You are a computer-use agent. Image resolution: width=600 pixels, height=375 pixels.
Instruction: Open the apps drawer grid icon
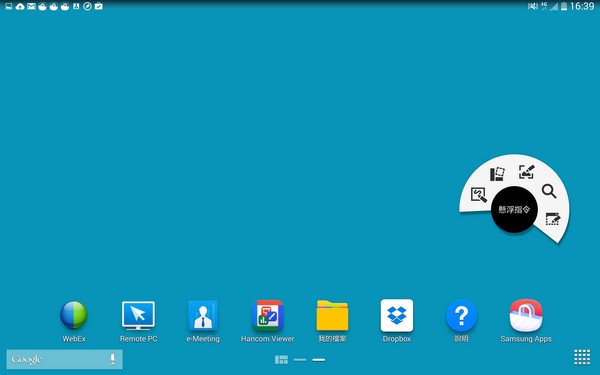(x=582, y=357)
